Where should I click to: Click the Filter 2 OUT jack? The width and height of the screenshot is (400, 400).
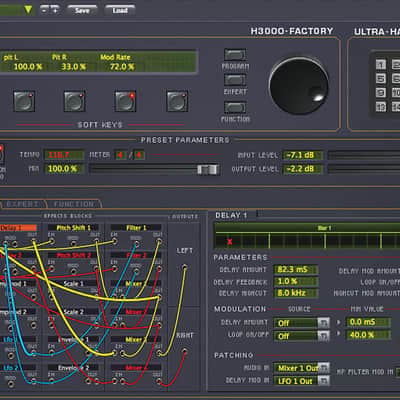pyautogui.click(x=159, y=269)
